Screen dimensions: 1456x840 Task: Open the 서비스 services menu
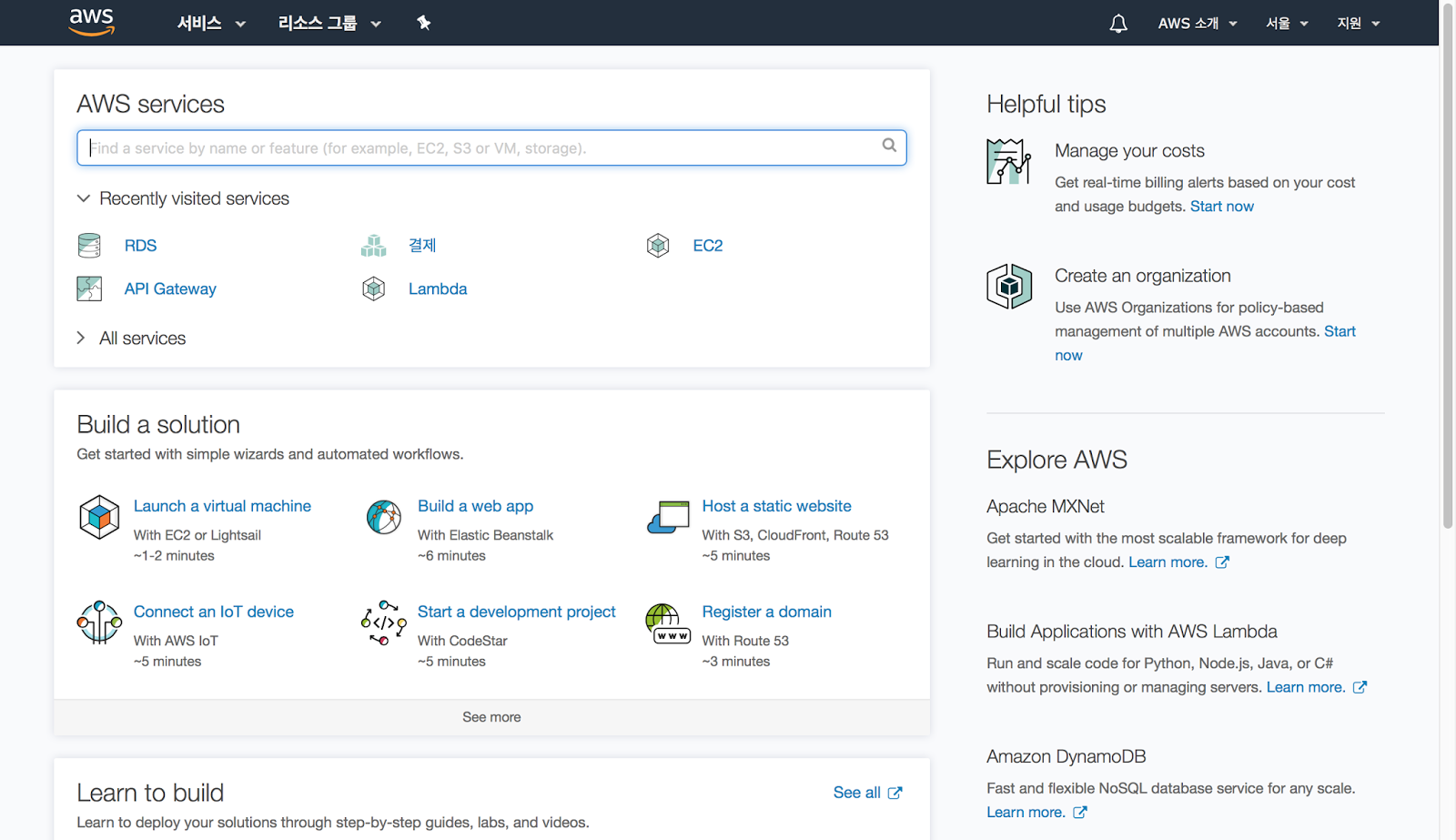tap(211, 23)
